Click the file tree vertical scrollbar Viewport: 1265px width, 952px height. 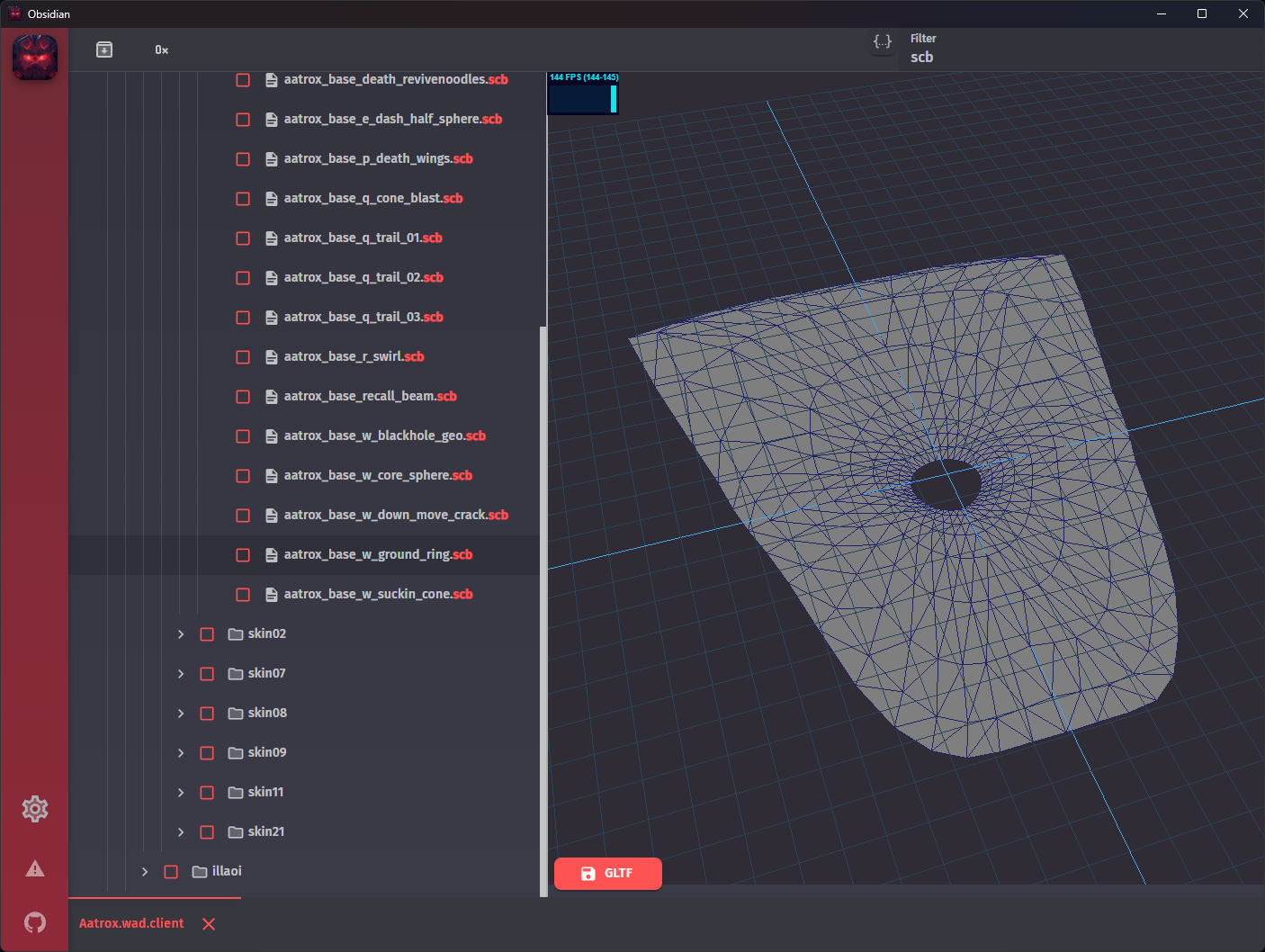tap(543, 612)
